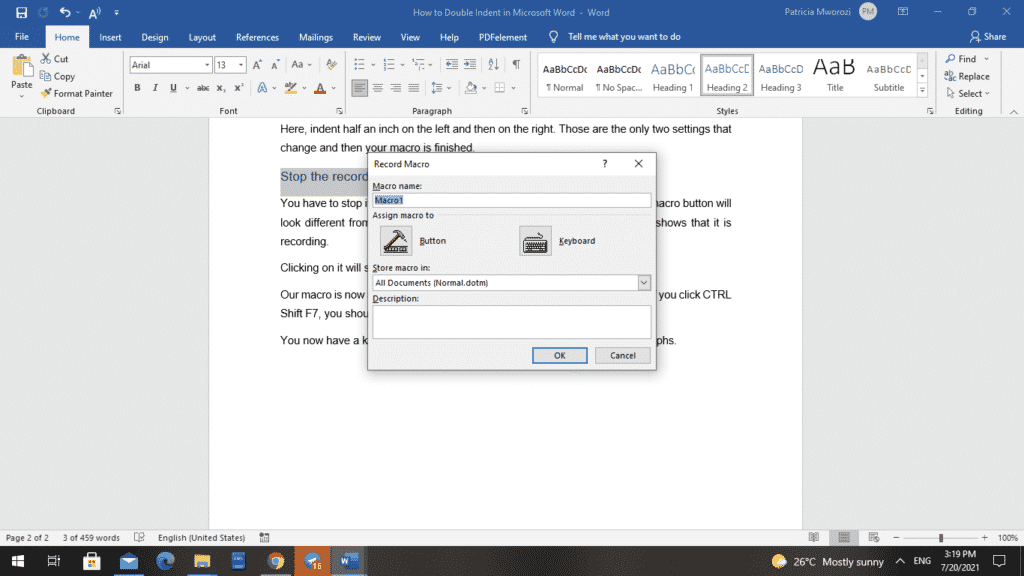Open Store macro in dropdown
The height and width of the screenshot is (576, 1024).
[644, 283]
